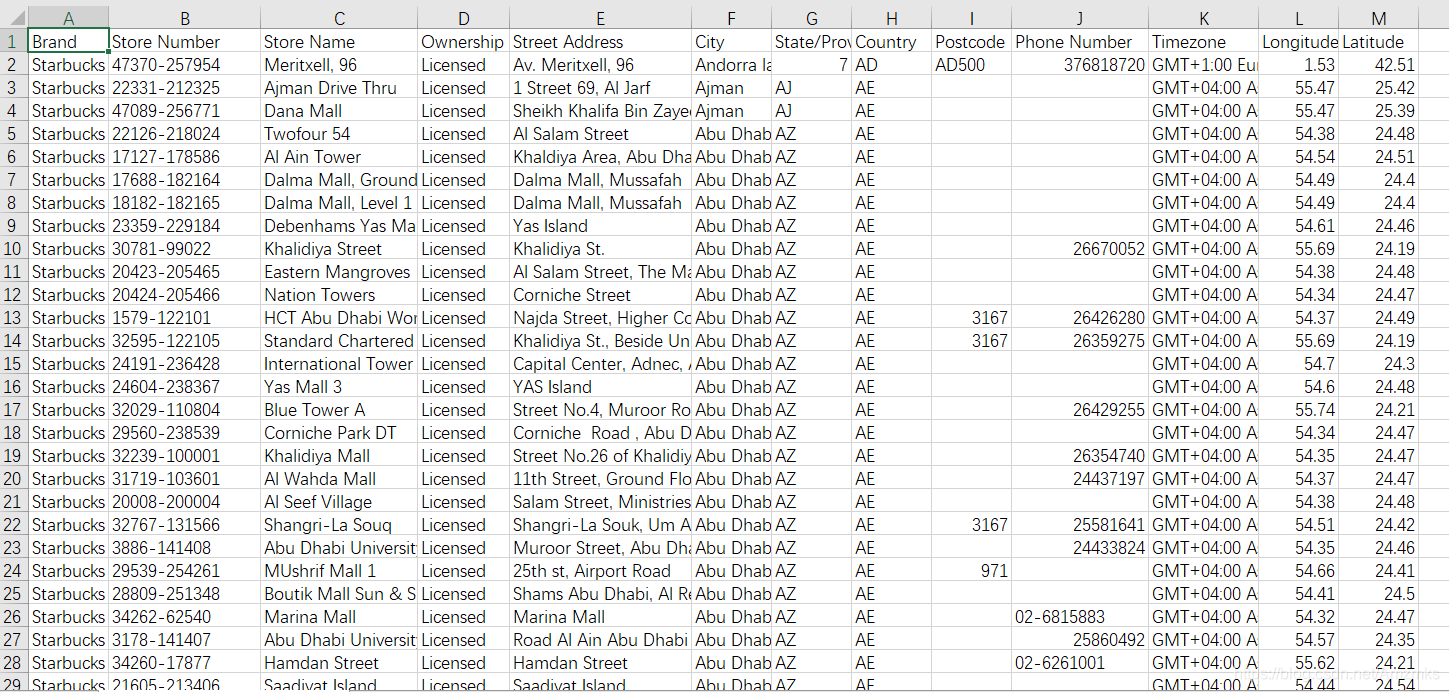This screenshot has height=692, width=1449.
Task: Click store name 'Shangri-La Souq'
Action: point(339,525)
